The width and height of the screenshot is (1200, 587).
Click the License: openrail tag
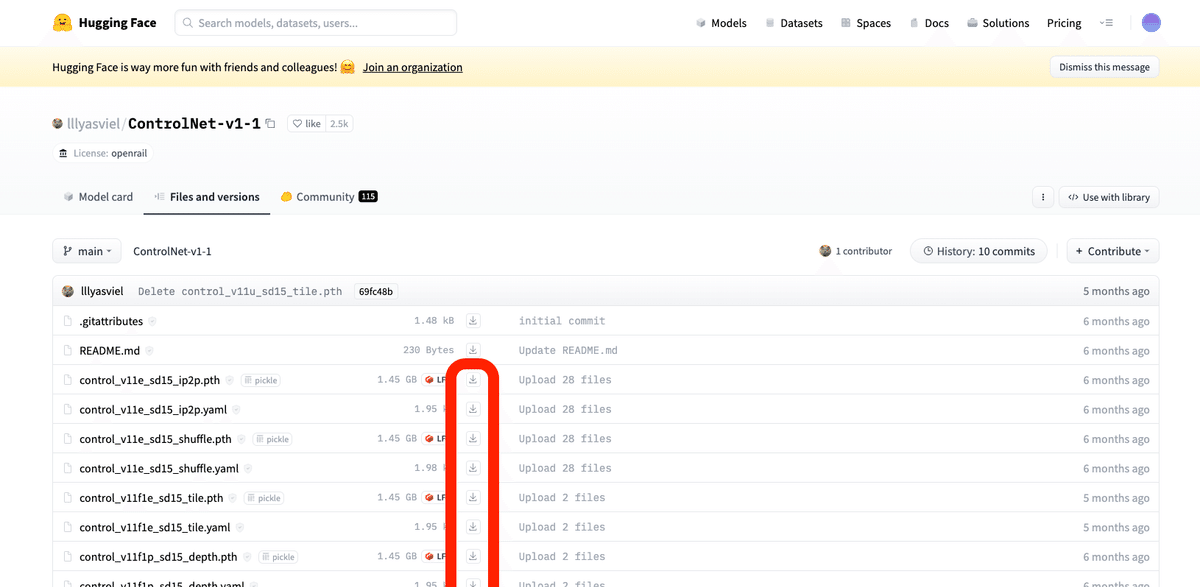102,153
